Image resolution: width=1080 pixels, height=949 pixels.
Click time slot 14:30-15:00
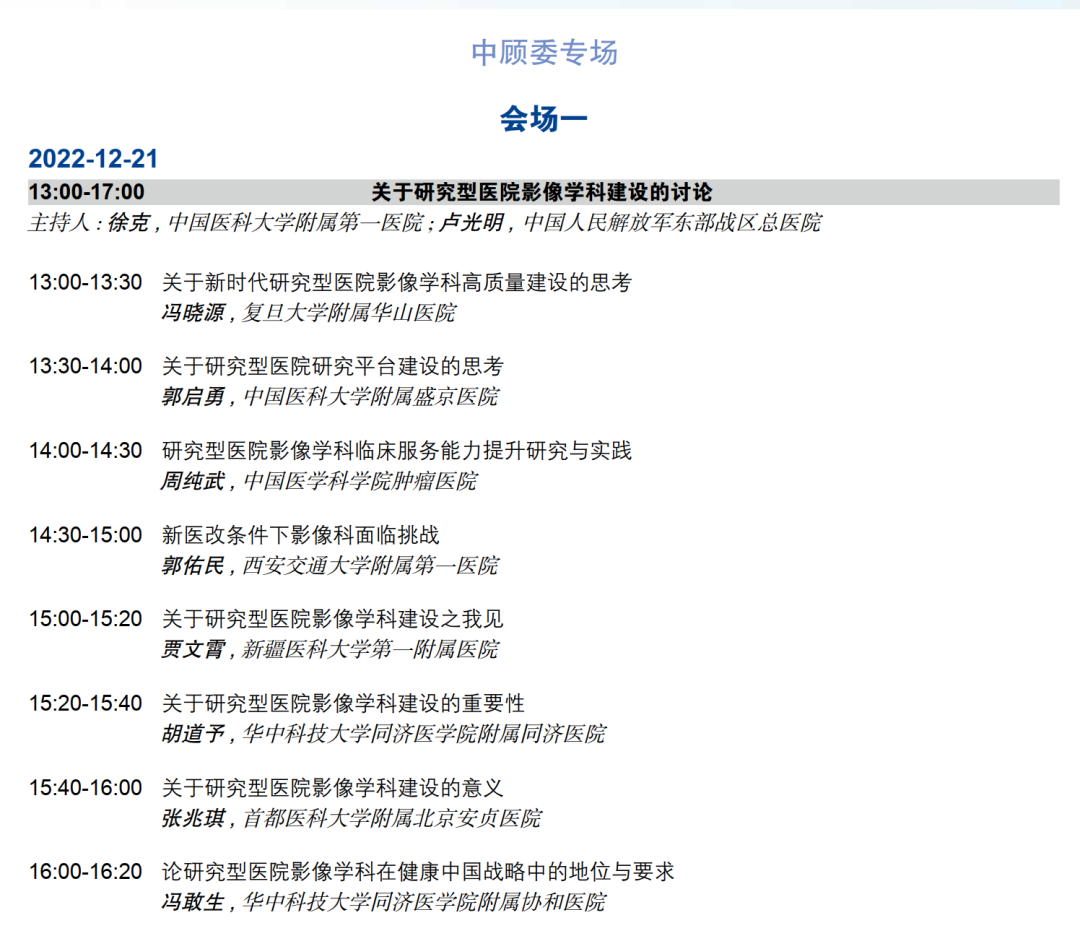pyautogui.click(x=85, y=534)
